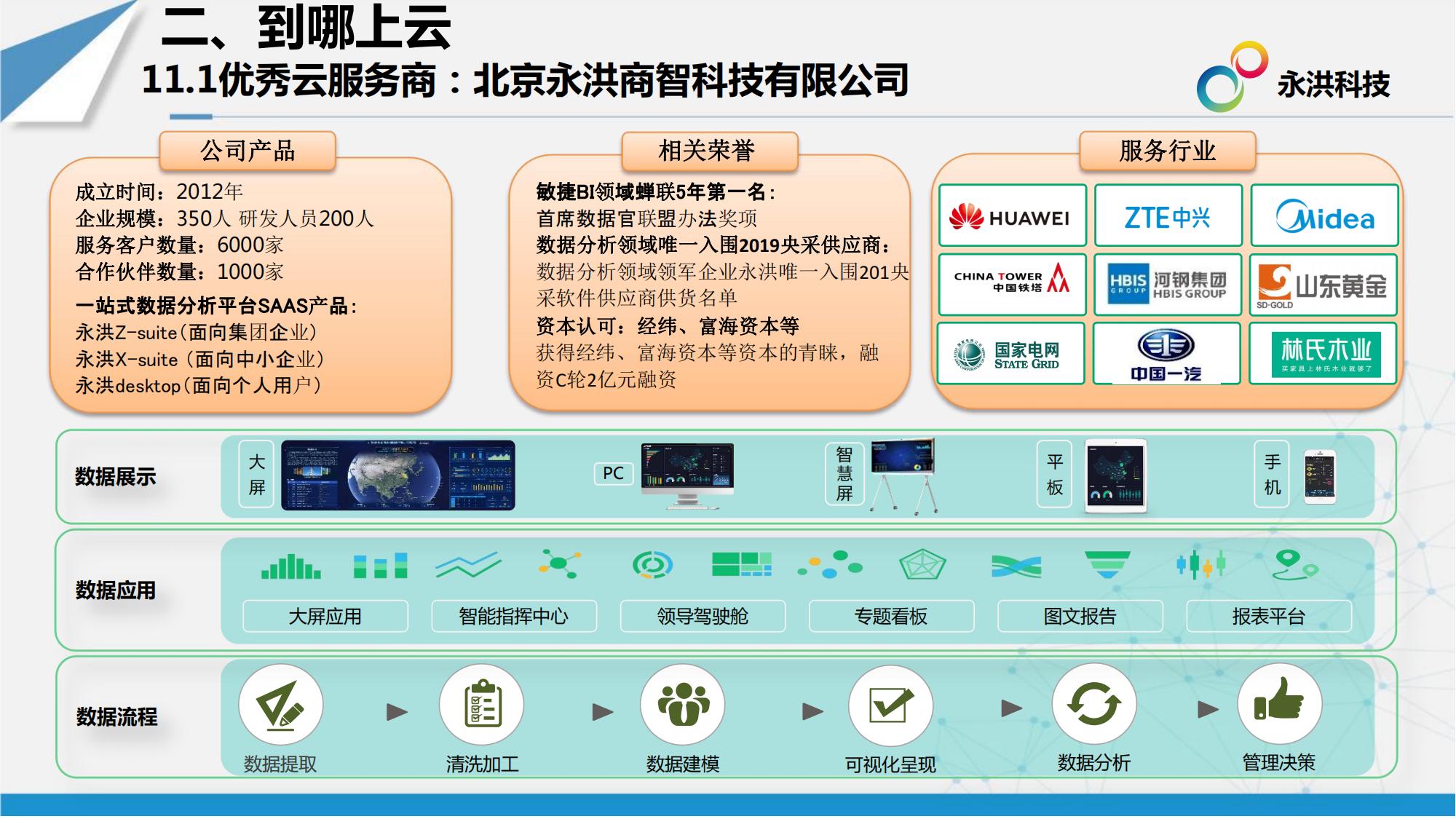Select the 服务行业 header tab
The width and height of the screenshot is (1456, 819).
tap(1168, 151)
